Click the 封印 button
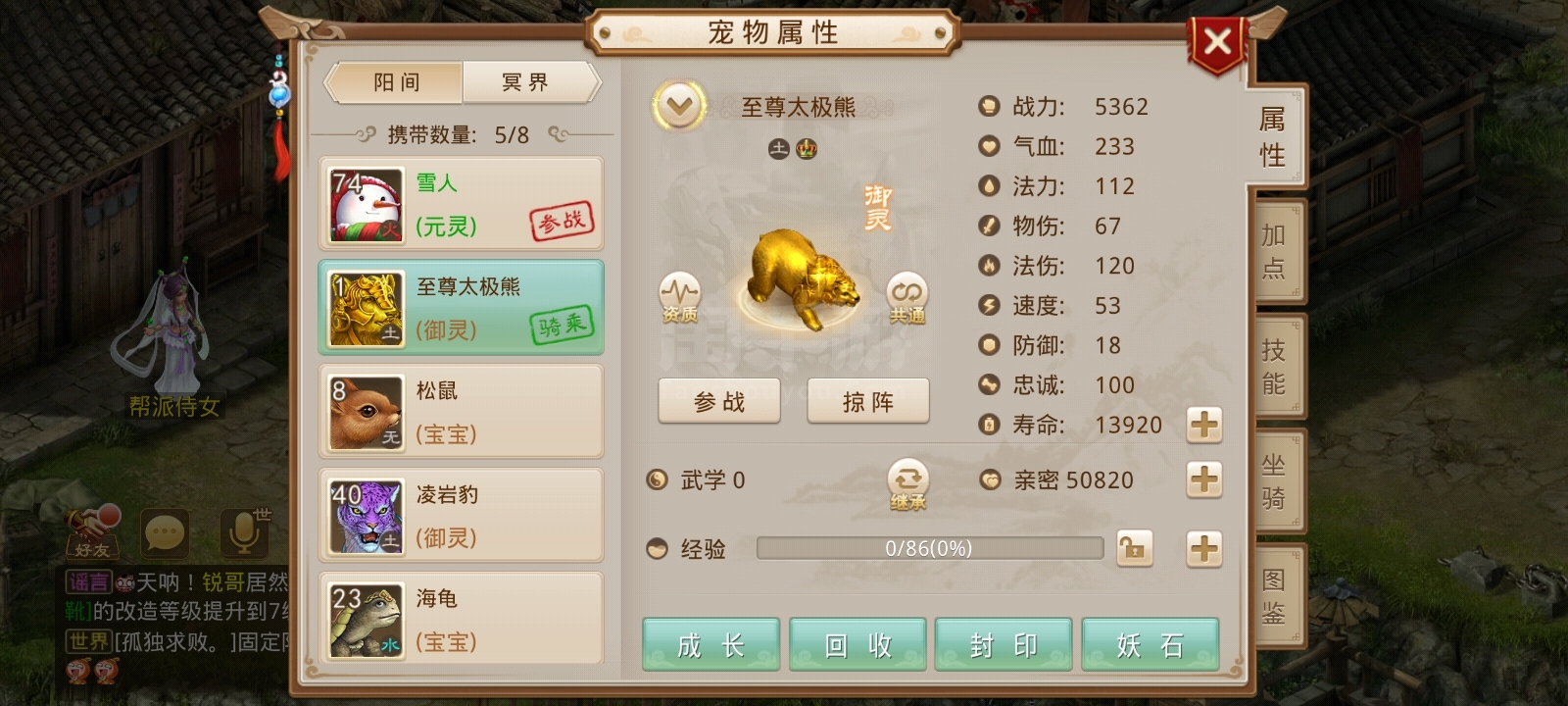This screenshot has width=1568, height=706. click(1003, 644)
